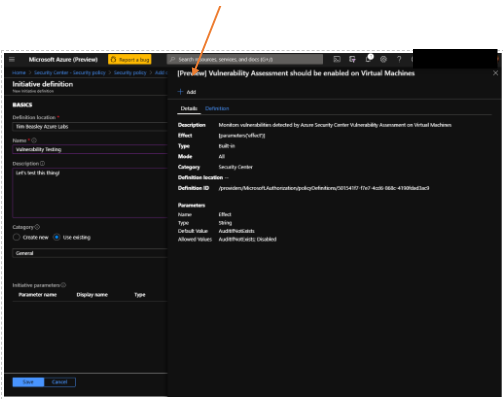Click the Display name column header
503x399 pixels.
[x=92, y=295]
